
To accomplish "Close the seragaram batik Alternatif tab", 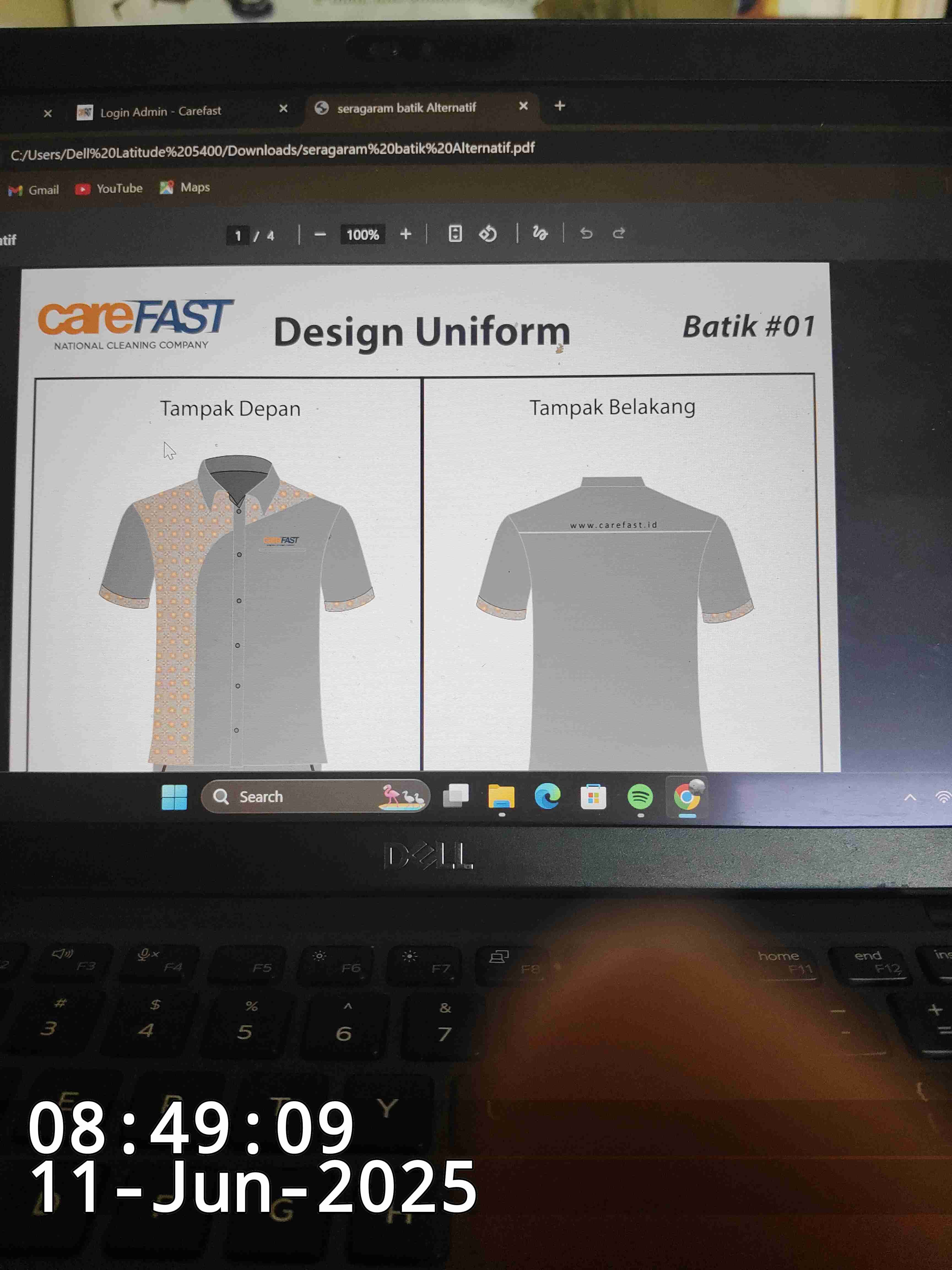I will (523, 106).
